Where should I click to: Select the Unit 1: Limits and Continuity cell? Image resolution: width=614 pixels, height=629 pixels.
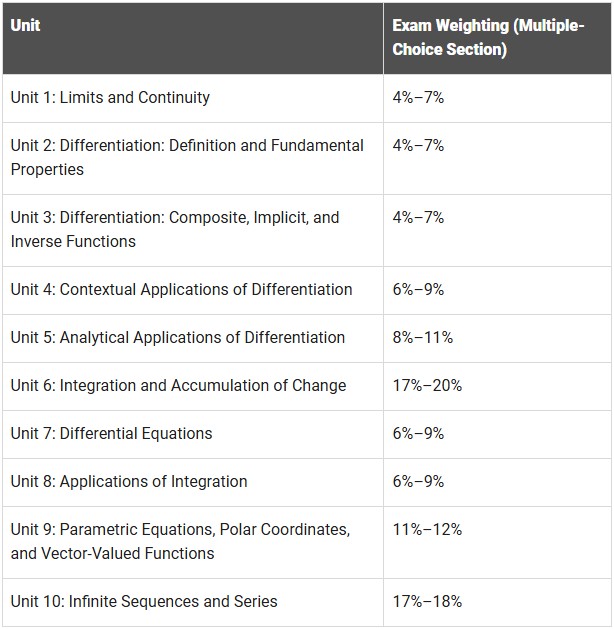(x=193, y=98)
